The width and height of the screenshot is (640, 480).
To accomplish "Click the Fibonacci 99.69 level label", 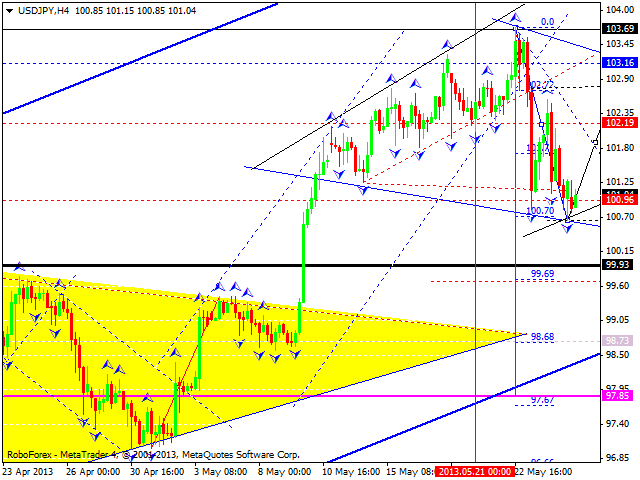I will pos(542,273).
